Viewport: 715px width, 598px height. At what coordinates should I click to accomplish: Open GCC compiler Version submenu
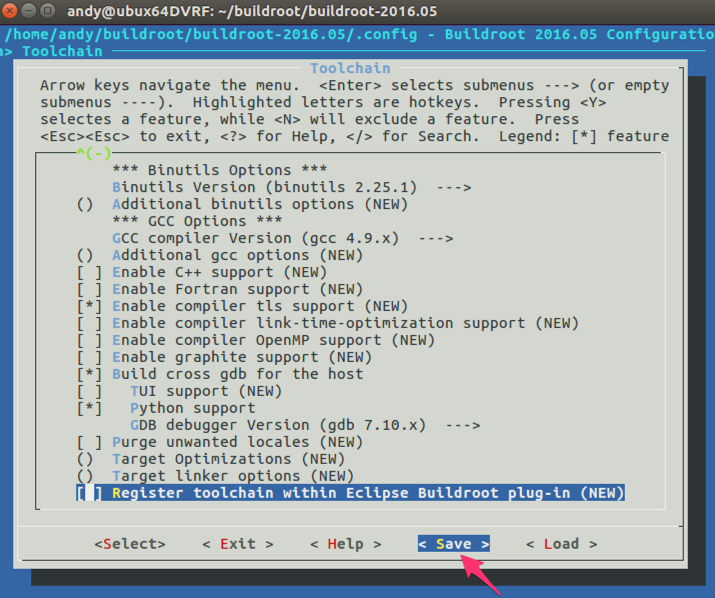tap(283, 238)
